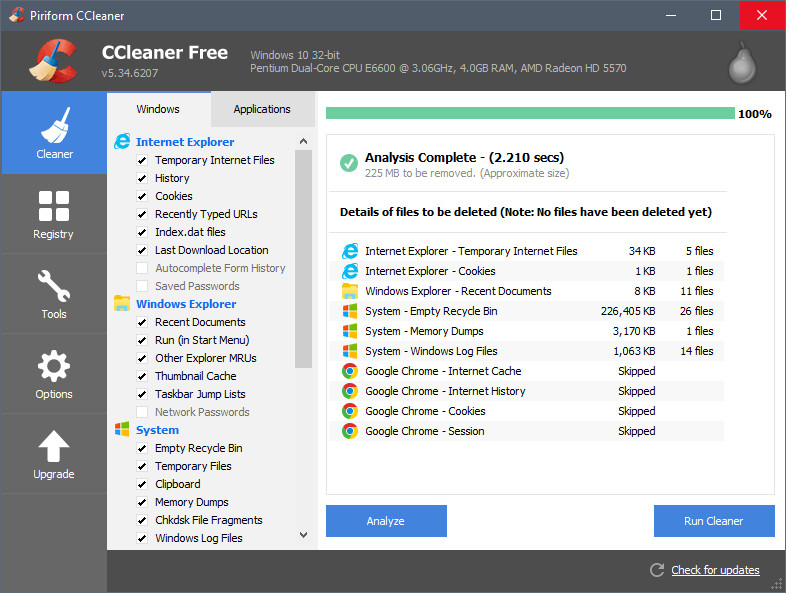Uncheck Temporary Internet Files checkbox
786x593 pixels.
coord(142,160)
